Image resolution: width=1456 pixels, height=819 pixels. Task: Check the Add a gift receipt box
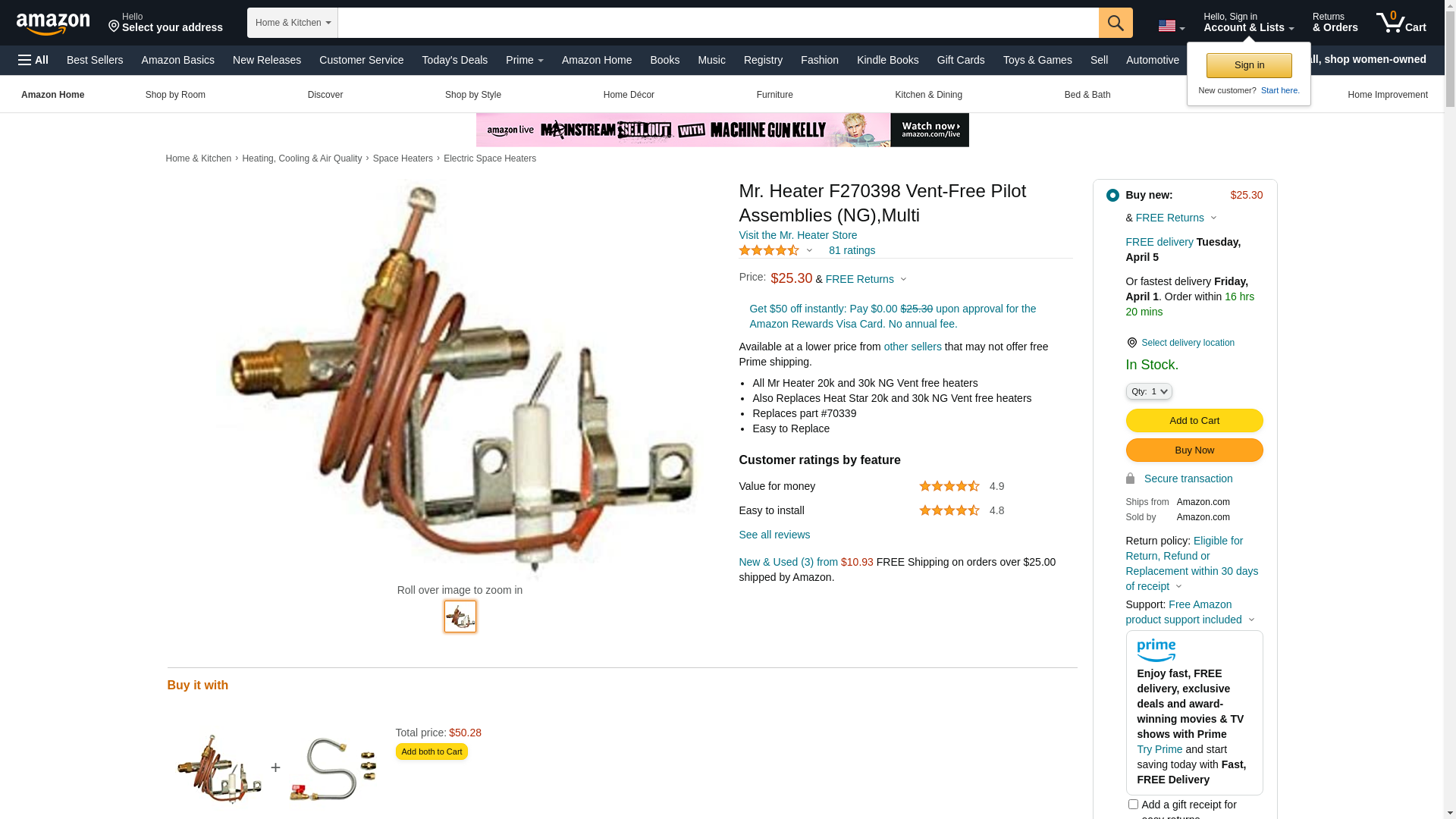coord(1133,804)
